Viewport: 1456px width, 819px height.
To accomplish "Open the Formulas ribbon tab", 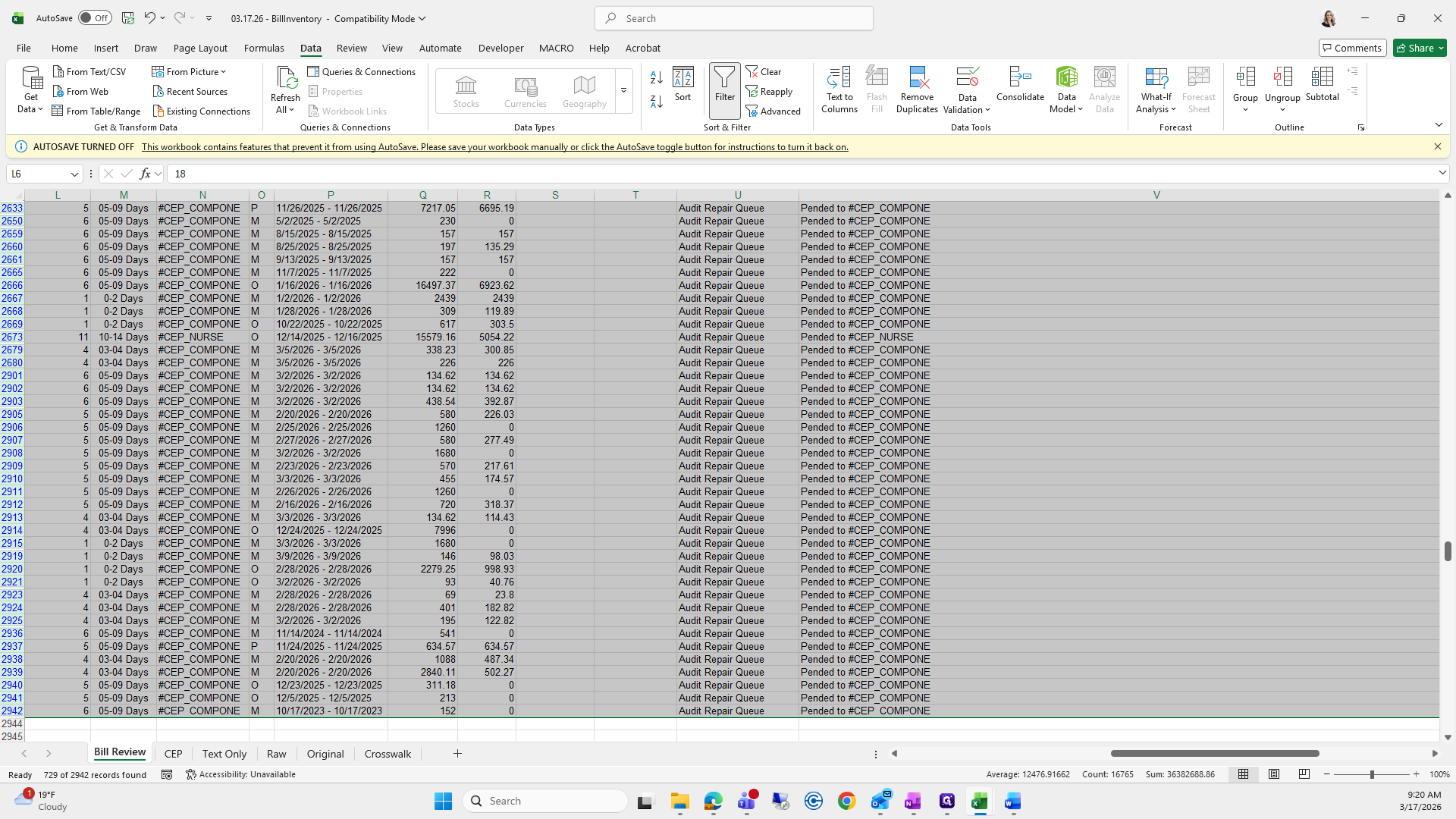I will coord(264,48).
